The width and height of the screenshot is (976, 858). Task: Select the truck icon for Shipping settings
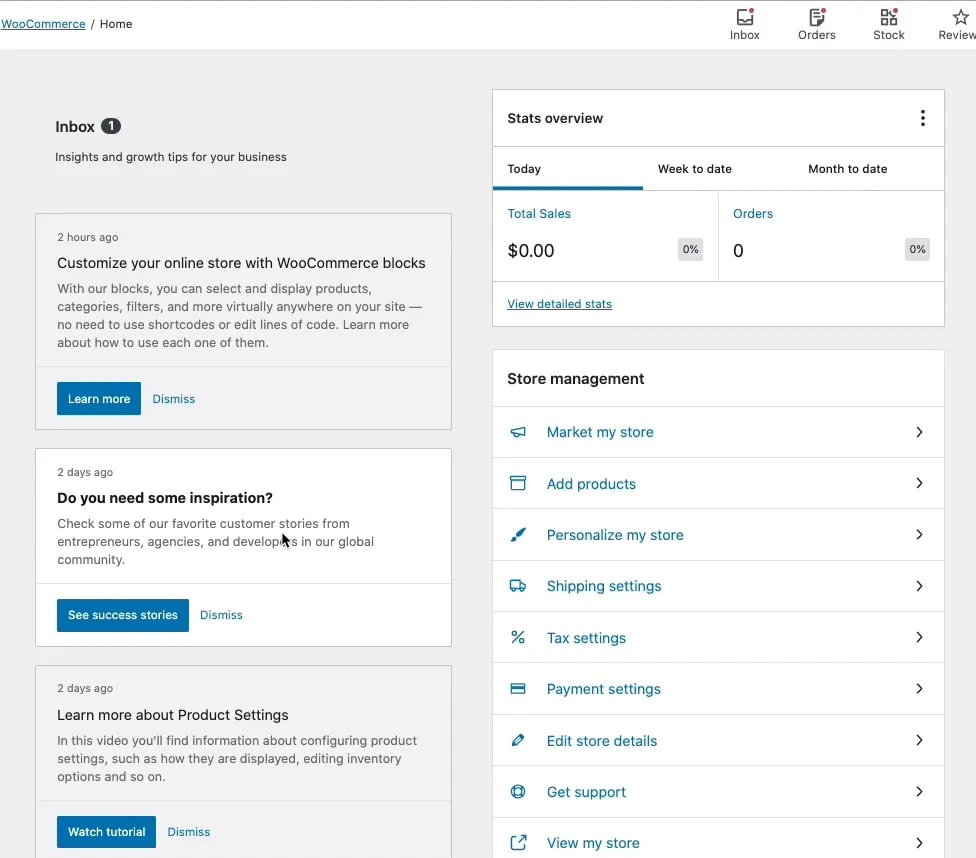pos(517,586)
